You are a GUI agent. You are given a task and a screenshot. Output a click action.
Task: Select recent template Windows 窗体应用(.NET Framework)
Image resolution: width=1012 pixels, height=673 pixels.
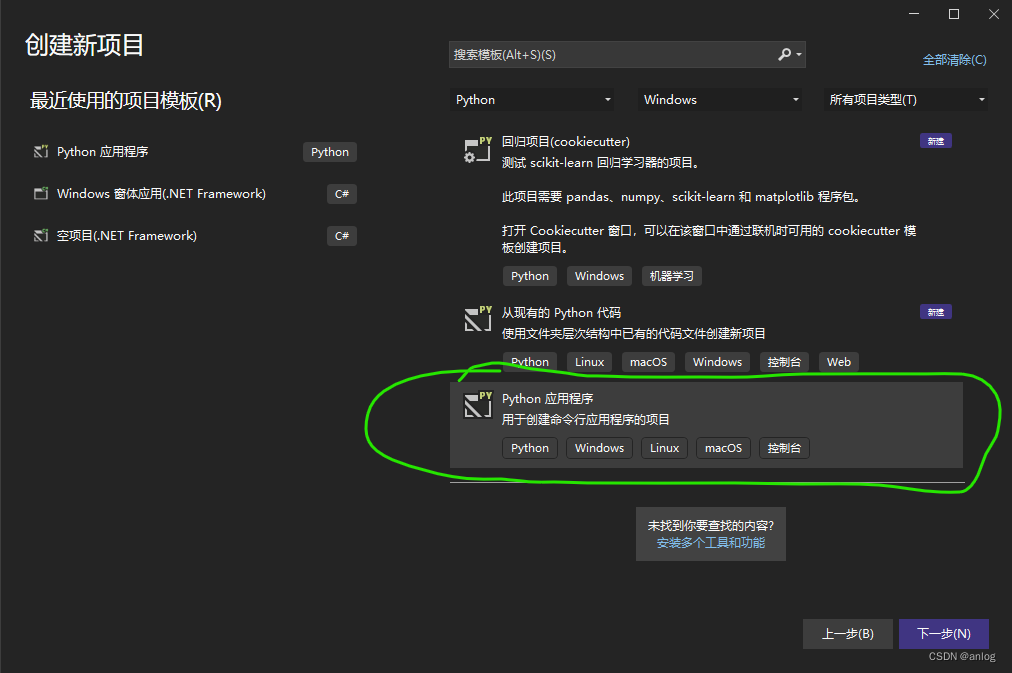pos(194,194)
